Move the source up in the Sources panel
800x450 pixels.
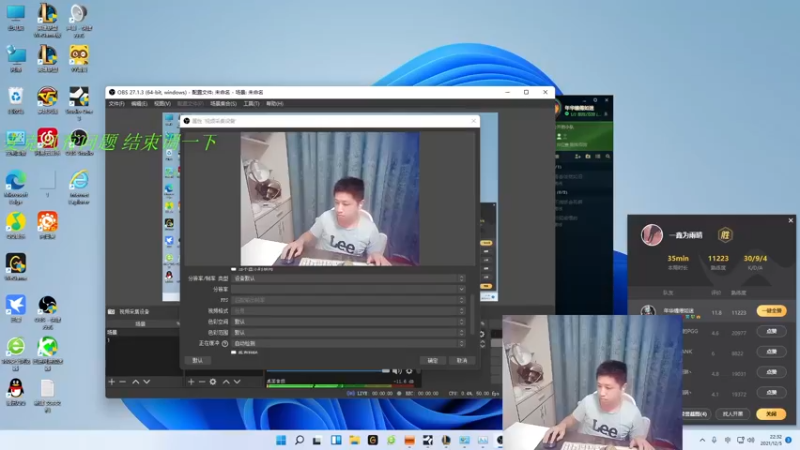(226, 382)
